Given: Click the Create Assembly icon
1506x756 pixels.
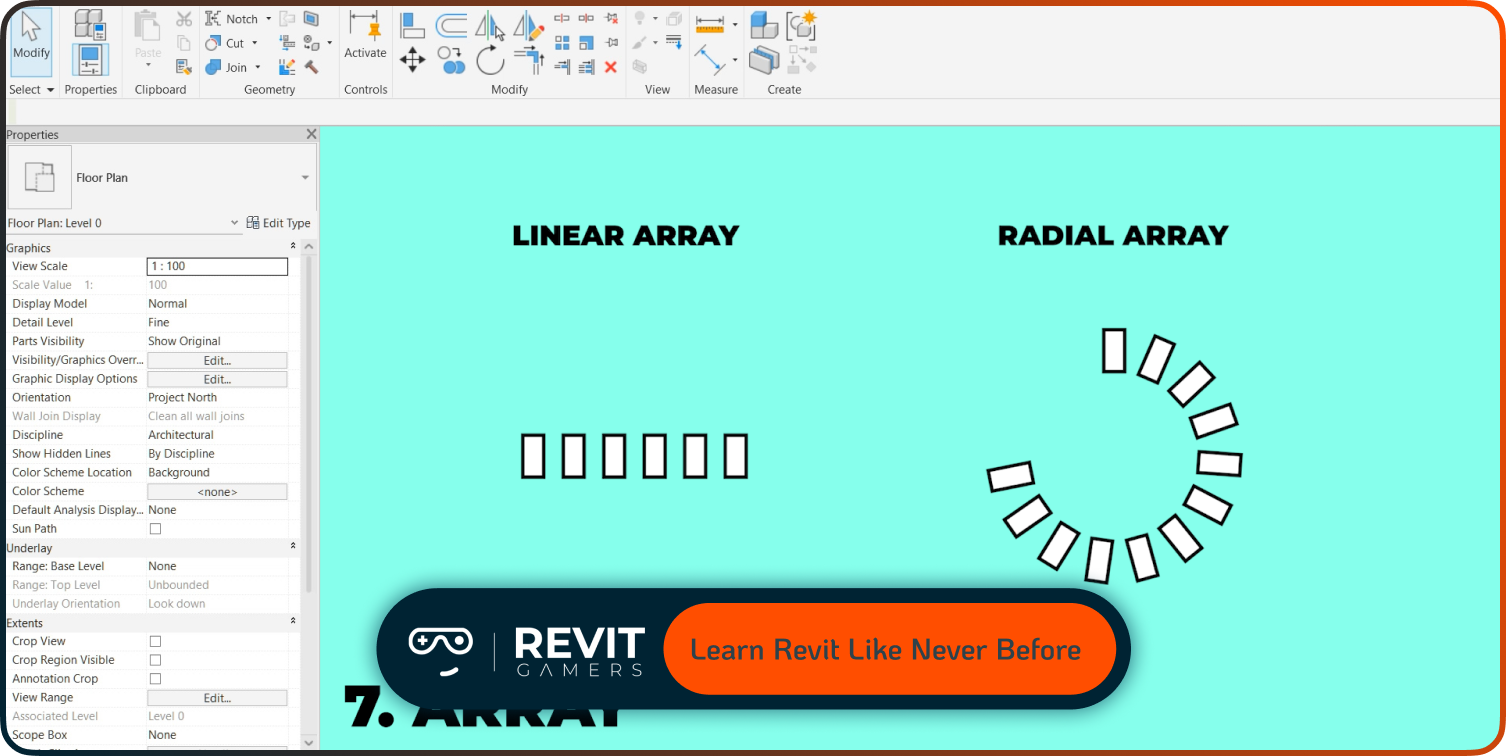Looking at the screenshot, I should [764, 25].
